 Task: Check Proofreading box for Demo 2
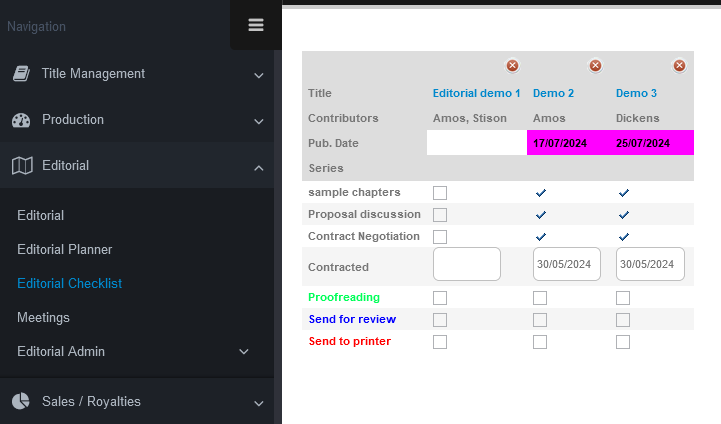click(x=540, y=298)
